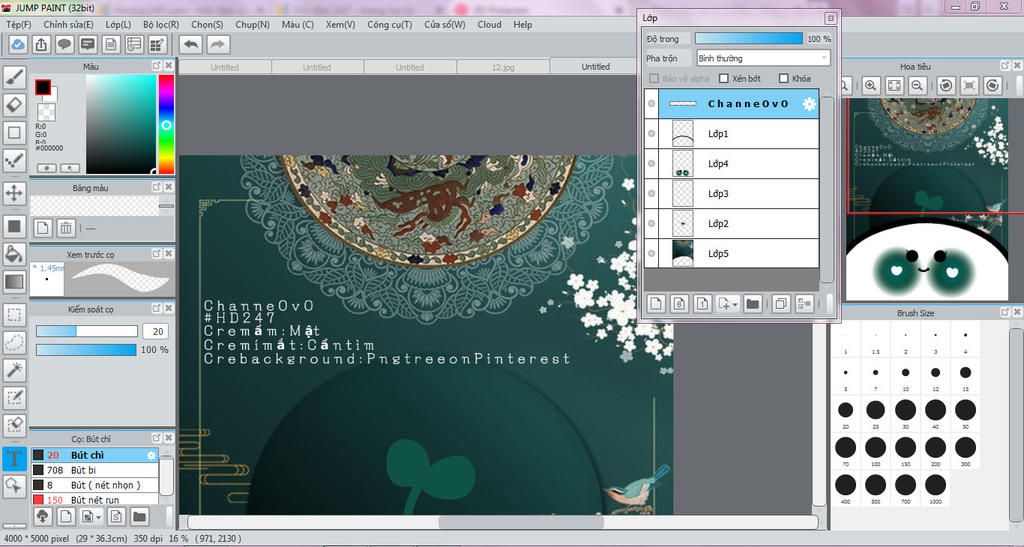Image resolution: width=1024 pixels, height=547 pixels.
Task: Click the export/share icon in toolbar
Action: click(41, 44)
